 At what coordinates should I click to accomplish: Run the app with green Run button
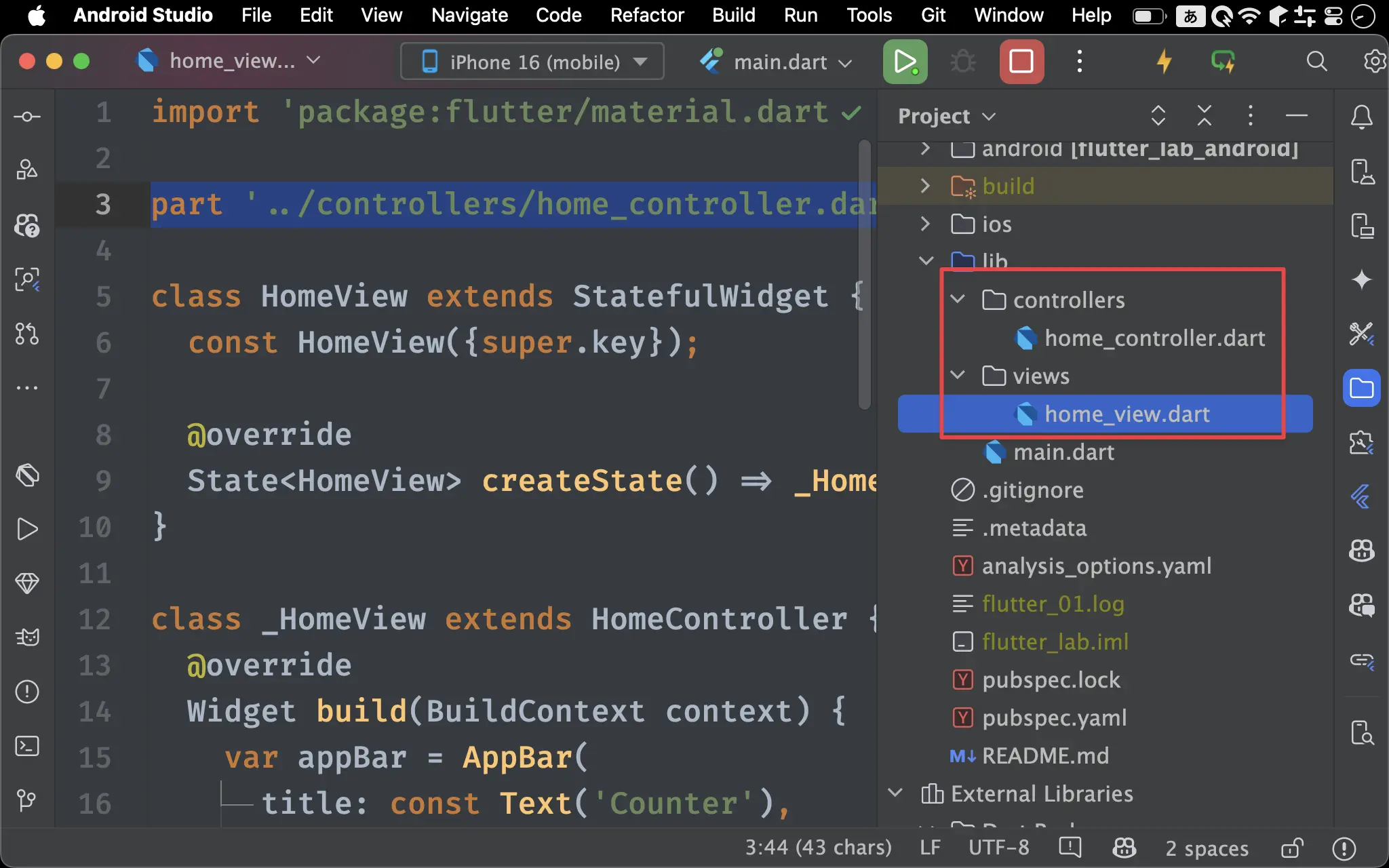pos(905,62)
